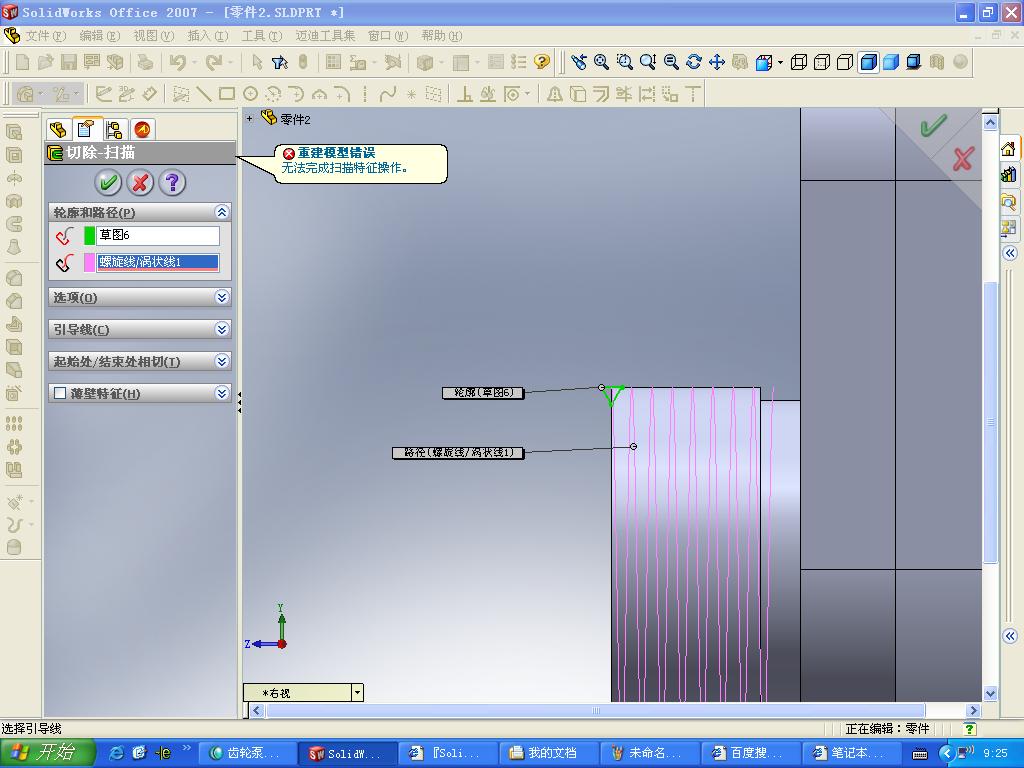Click the green profile color swatch
Image resolution: width=1024 pixels, height=768 pixels.
click(x=89, y=235)
